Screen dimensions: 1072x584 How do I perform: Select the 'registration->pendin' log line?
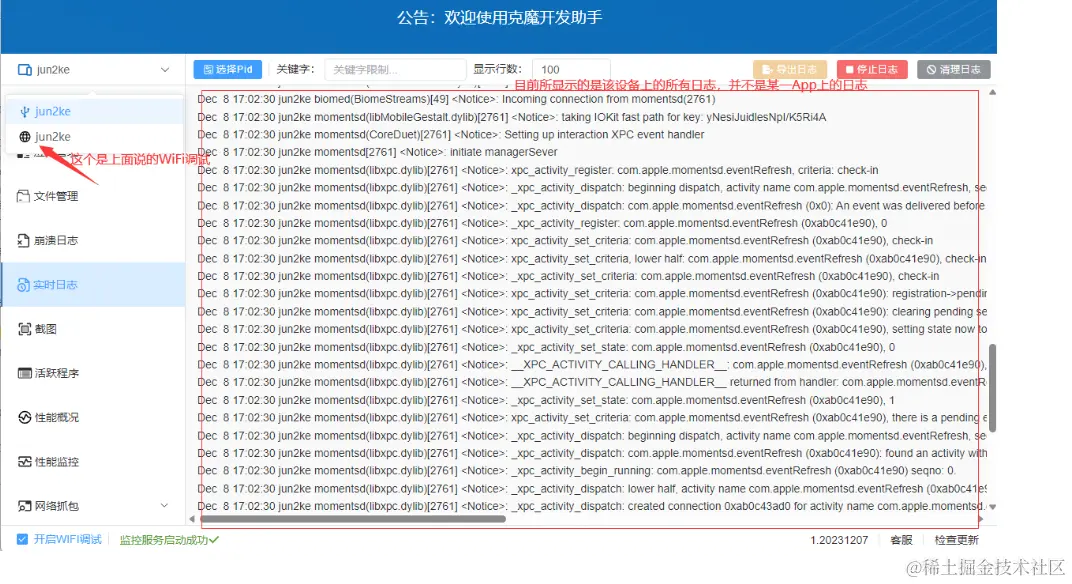coord(591,293)
